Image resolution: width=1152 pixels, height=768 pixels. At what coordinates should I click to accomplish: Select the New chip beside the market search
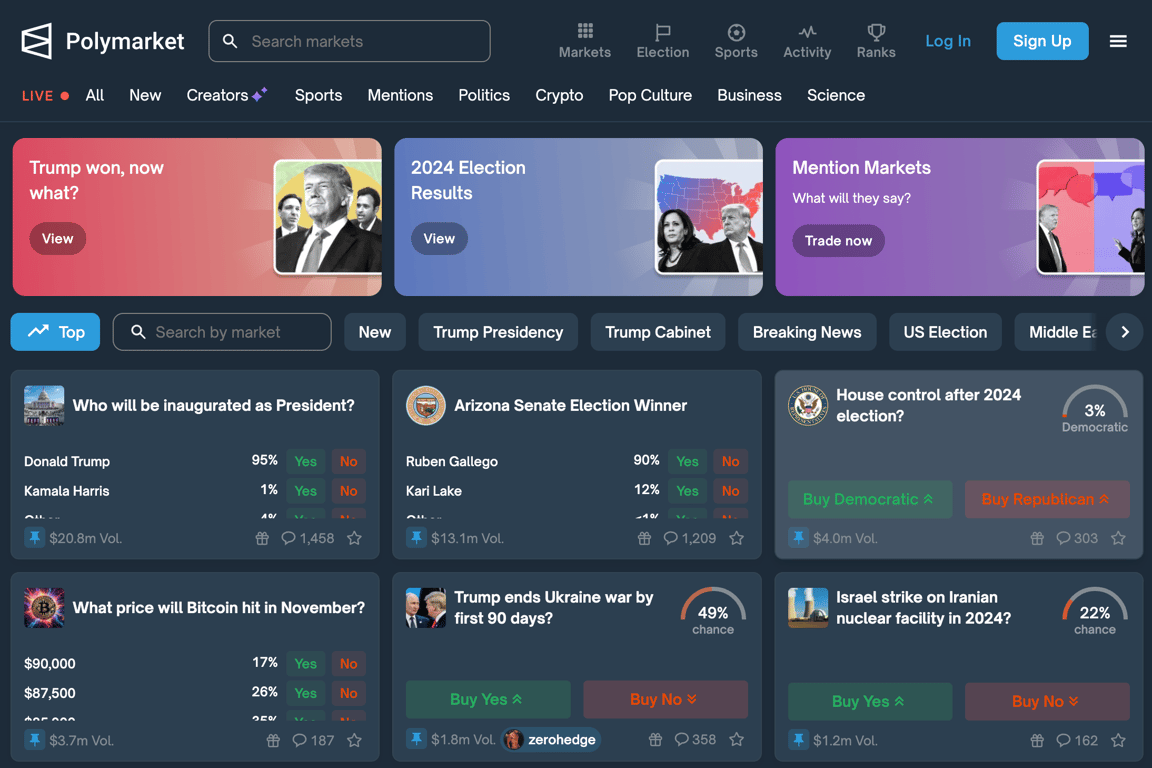point(375,332)
